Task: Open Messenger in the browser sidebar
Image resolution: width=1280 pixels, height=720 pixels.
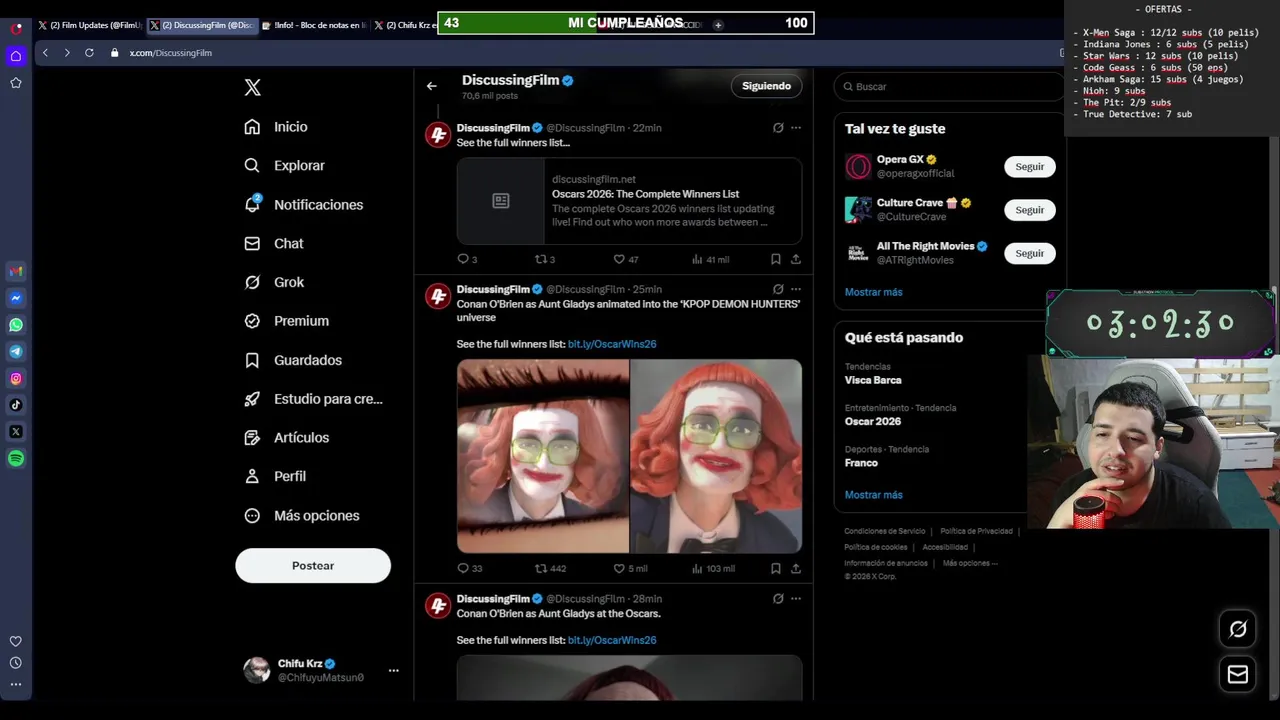Action: (16, 298)
